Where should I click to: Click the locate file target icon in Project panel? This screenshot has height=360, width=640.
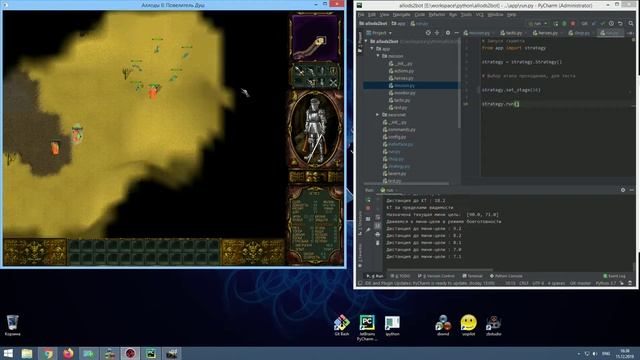pos(428,33)
